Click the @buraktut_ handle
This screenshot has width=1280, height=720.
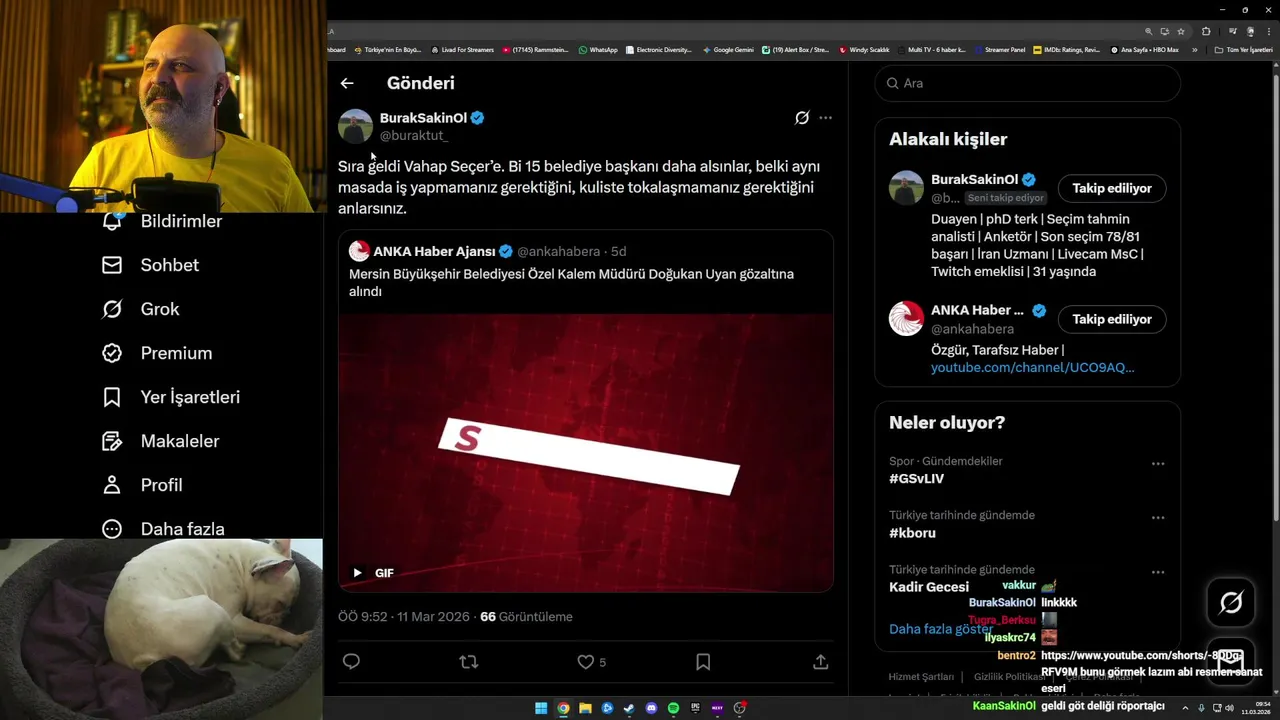pyautogui.click(x=414, y=135)
